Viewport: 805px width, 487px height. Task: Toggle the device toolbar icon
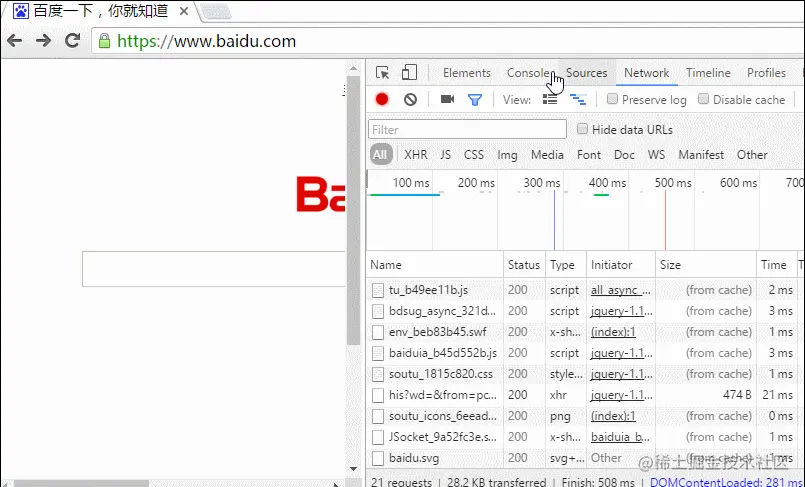click(409, 72)
